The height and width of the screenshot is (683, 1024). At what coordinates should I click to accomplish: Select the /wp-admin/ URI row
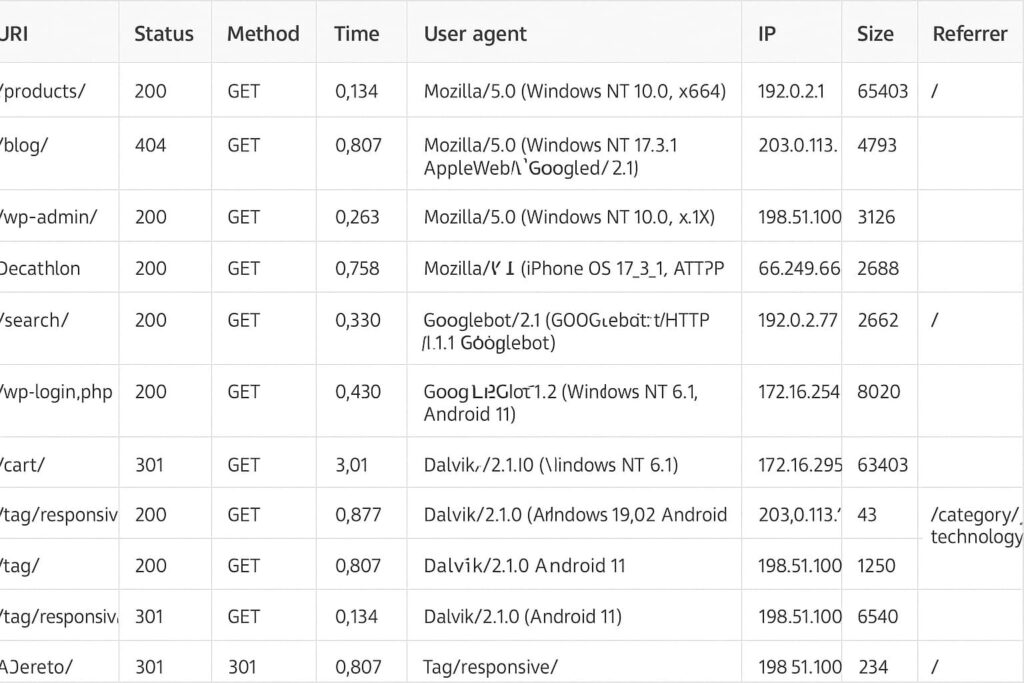tap(49, 217)
